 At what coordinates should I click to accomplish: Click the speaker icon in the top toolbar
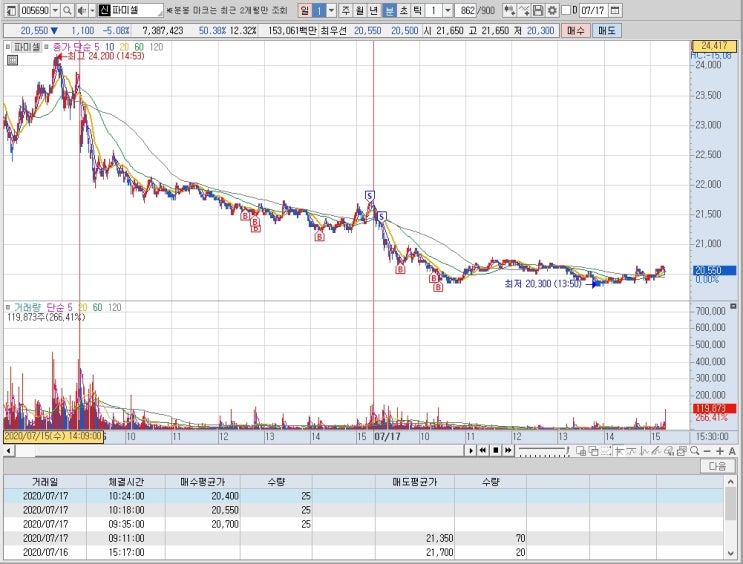82,10
